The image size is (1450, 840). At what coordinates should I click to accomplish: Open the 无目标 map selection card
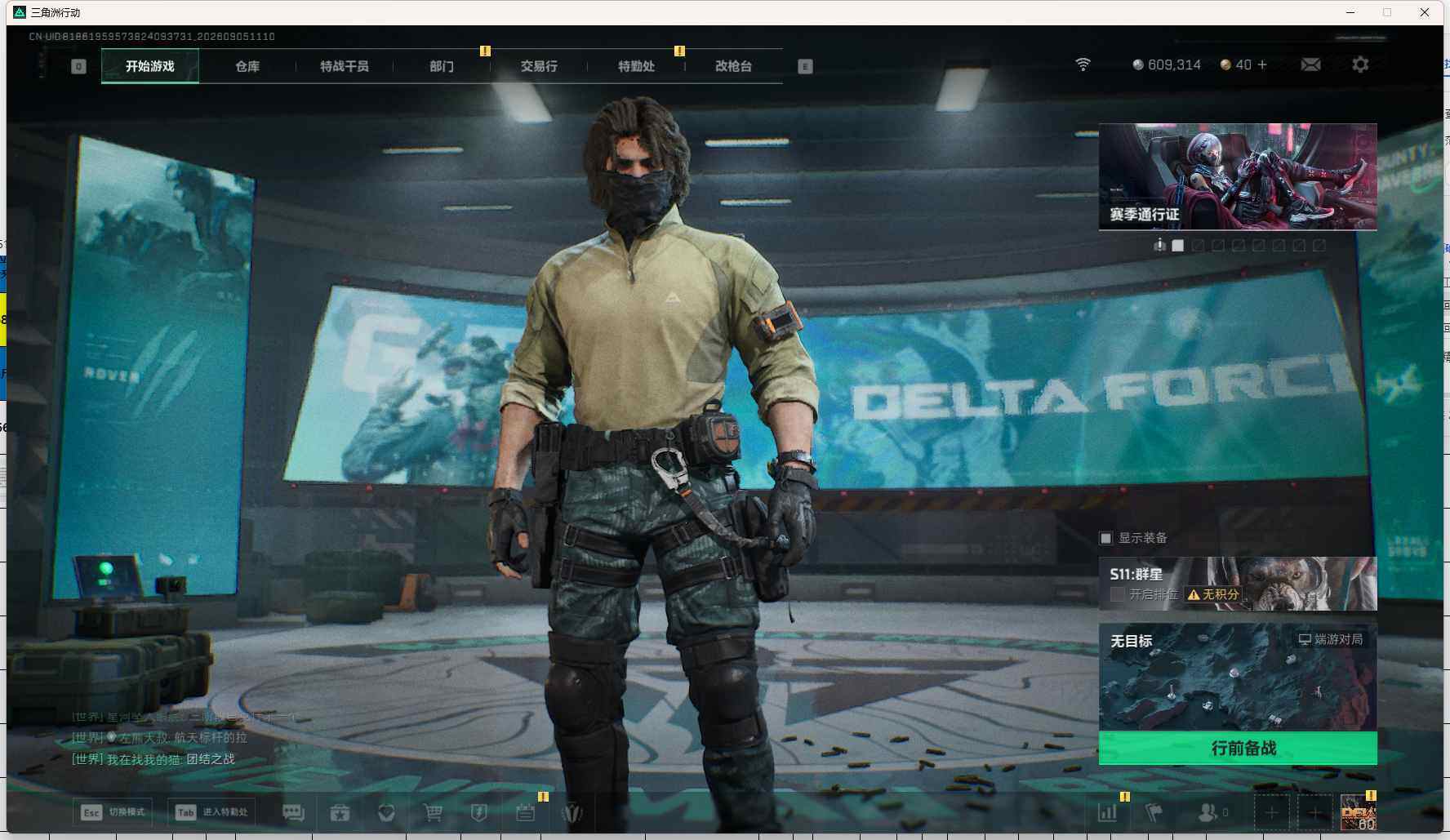(x=1238, y=678)
